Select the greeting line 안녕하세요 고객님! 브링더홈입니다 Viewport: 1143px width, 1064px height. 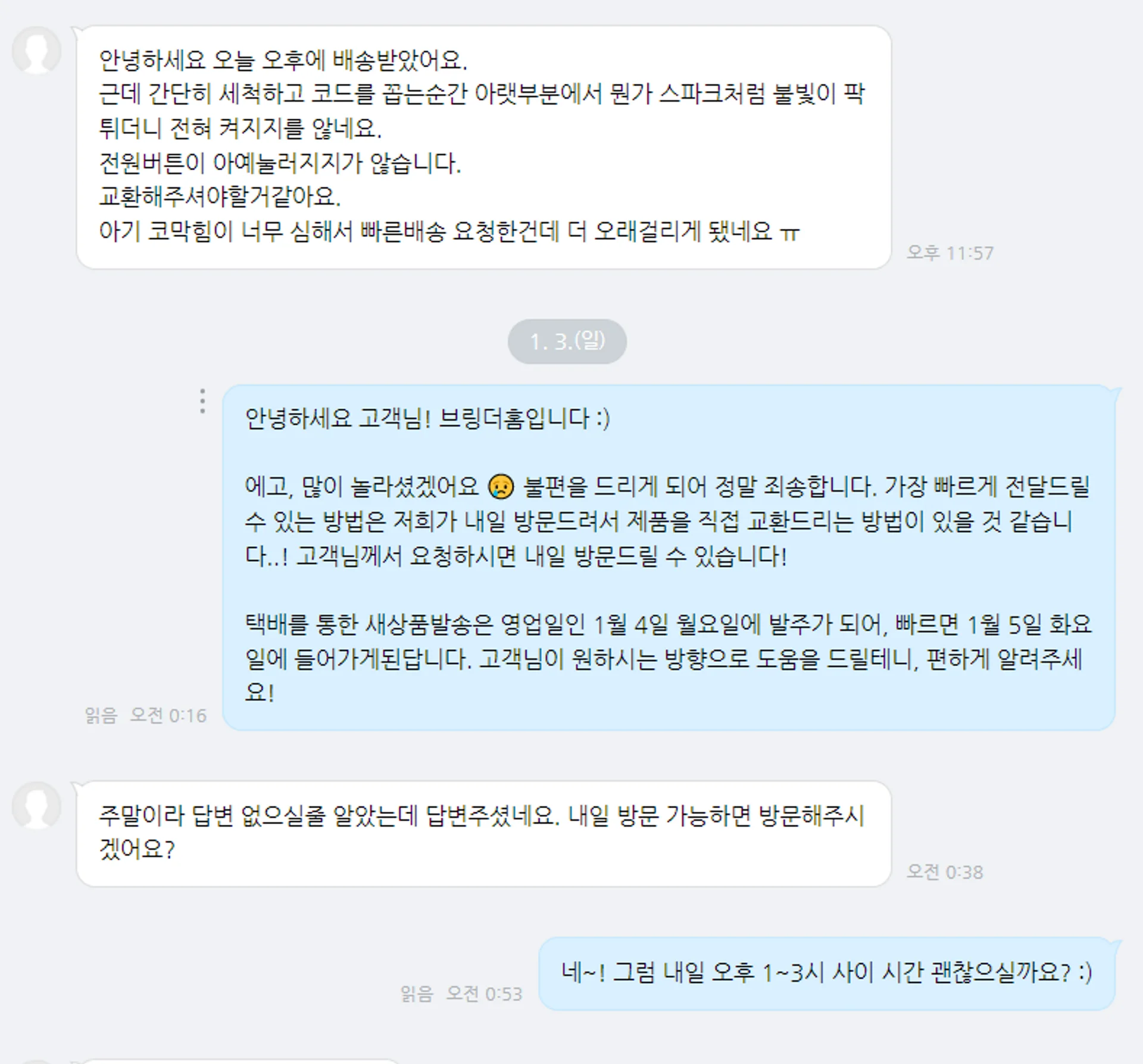[427, 418]
